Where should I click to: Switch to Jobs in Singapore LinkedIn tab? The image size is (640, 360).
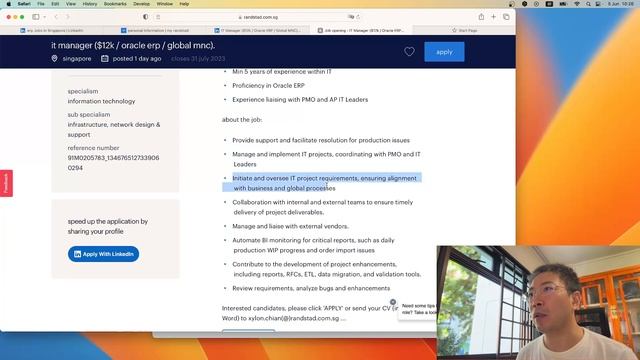pyautogui.click(x=52, y=30)
